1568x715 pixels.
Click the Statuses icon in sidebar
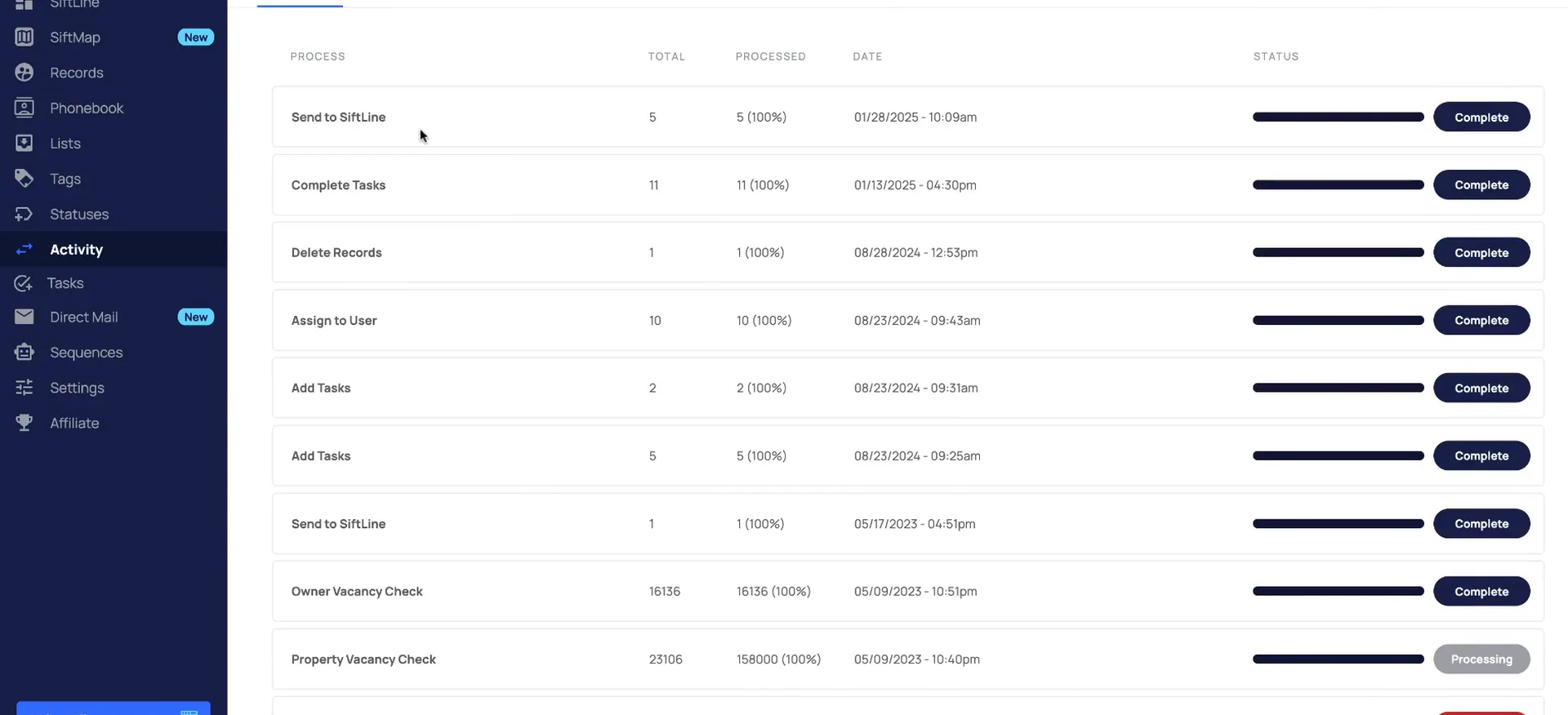pyautogui.click(x=24, y=214)
